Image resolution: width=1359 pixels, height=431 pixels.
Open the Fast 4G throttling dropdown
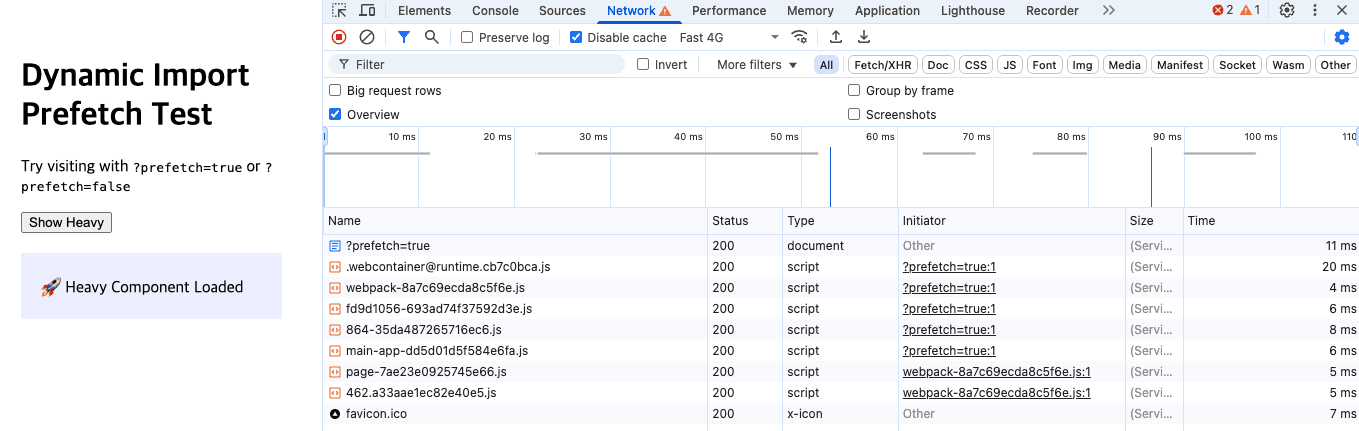tap(728, 38)
